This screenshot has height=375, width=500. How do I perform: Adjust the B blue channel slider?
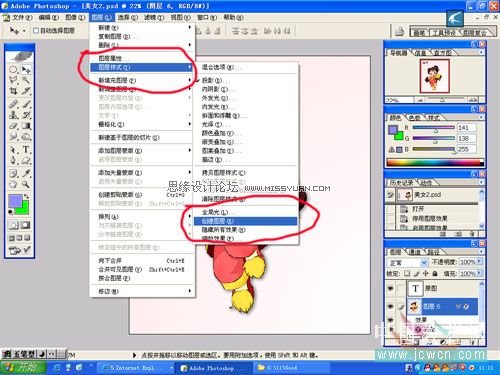point(433,150)
